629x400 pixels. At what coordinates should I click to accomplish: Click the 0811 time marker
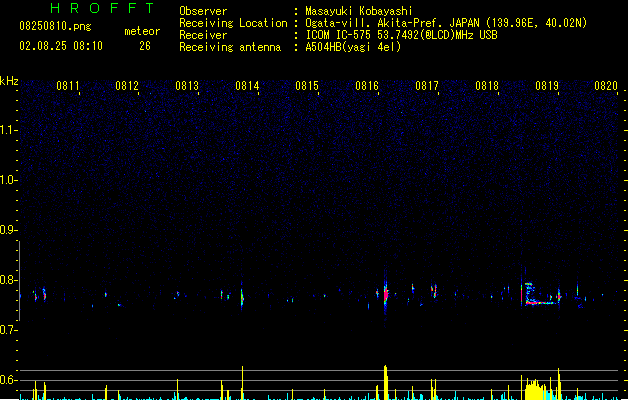[67, 86]
